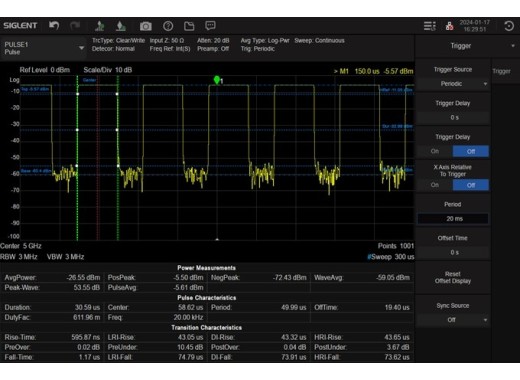Click the Center 5 GHz readout
The width and height of the screenshot is (520, 380).
point(21,246)
